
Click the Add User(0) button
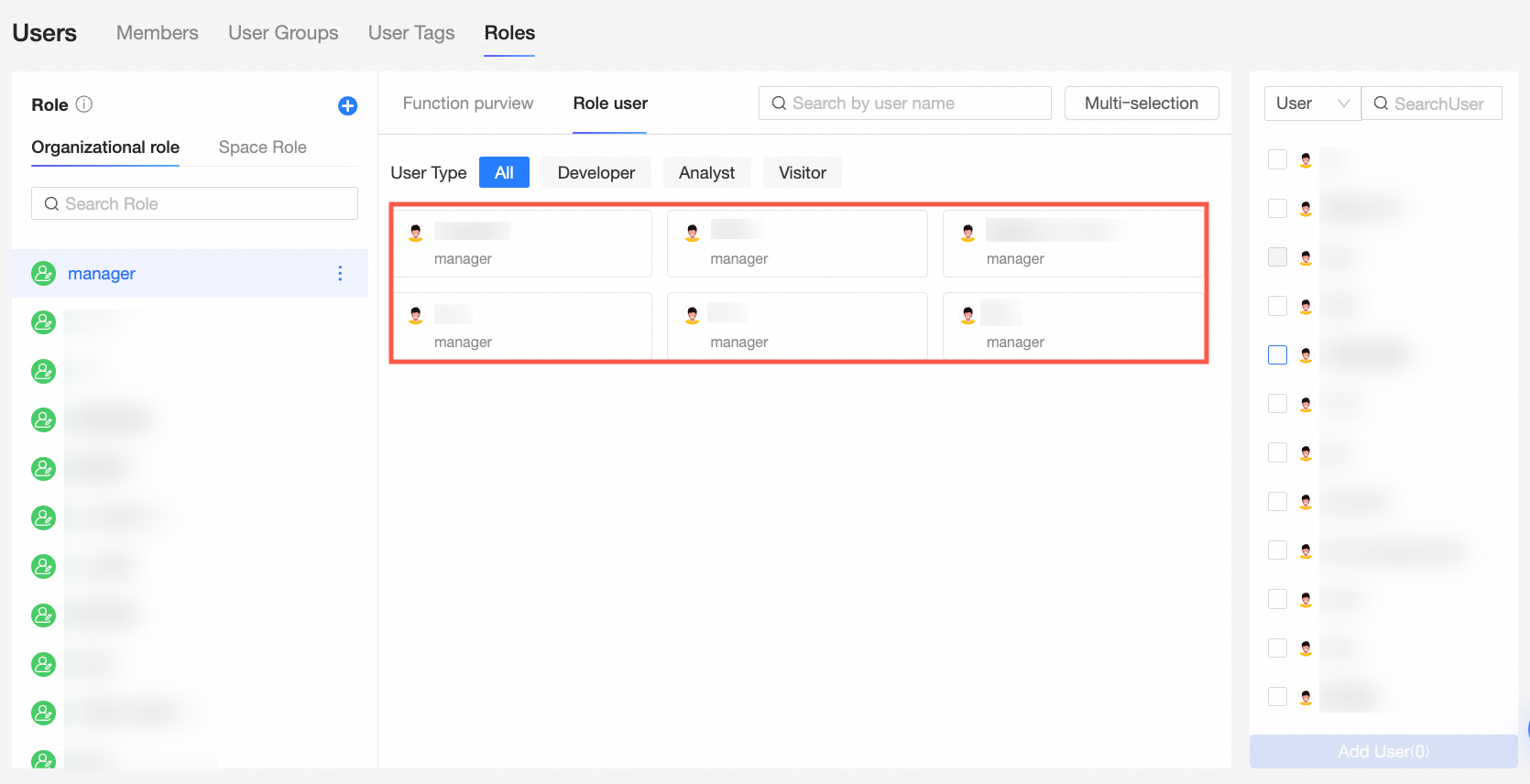pos(1383,751)
